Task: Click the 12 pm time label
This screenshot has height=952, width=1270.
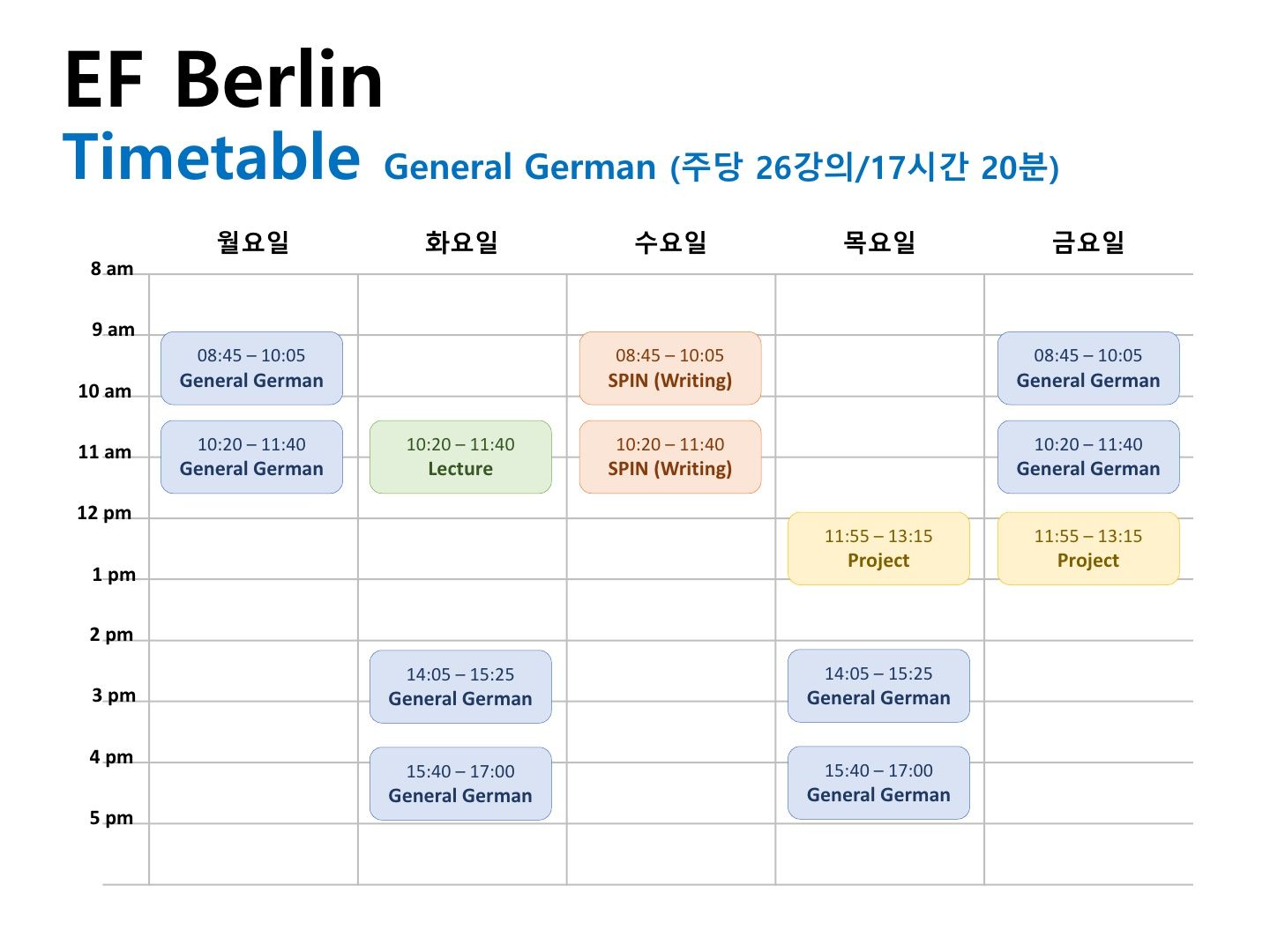Action: [104, 513]
